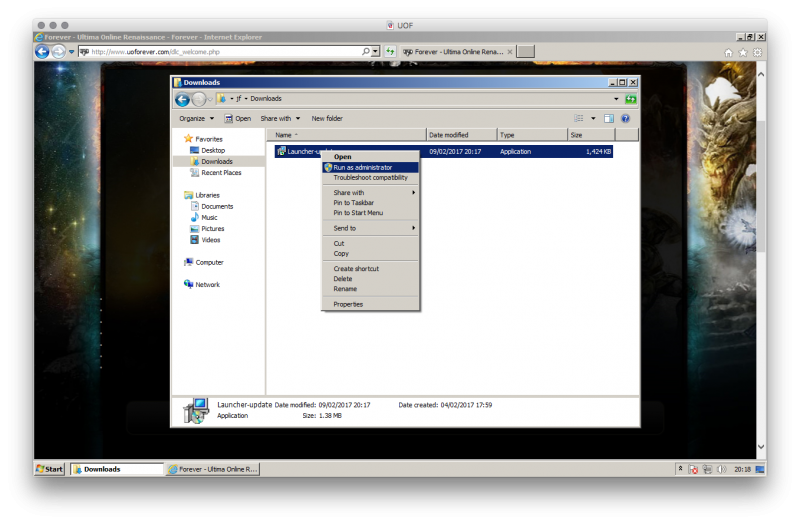Select Create shortcut

tap(370, 269)
